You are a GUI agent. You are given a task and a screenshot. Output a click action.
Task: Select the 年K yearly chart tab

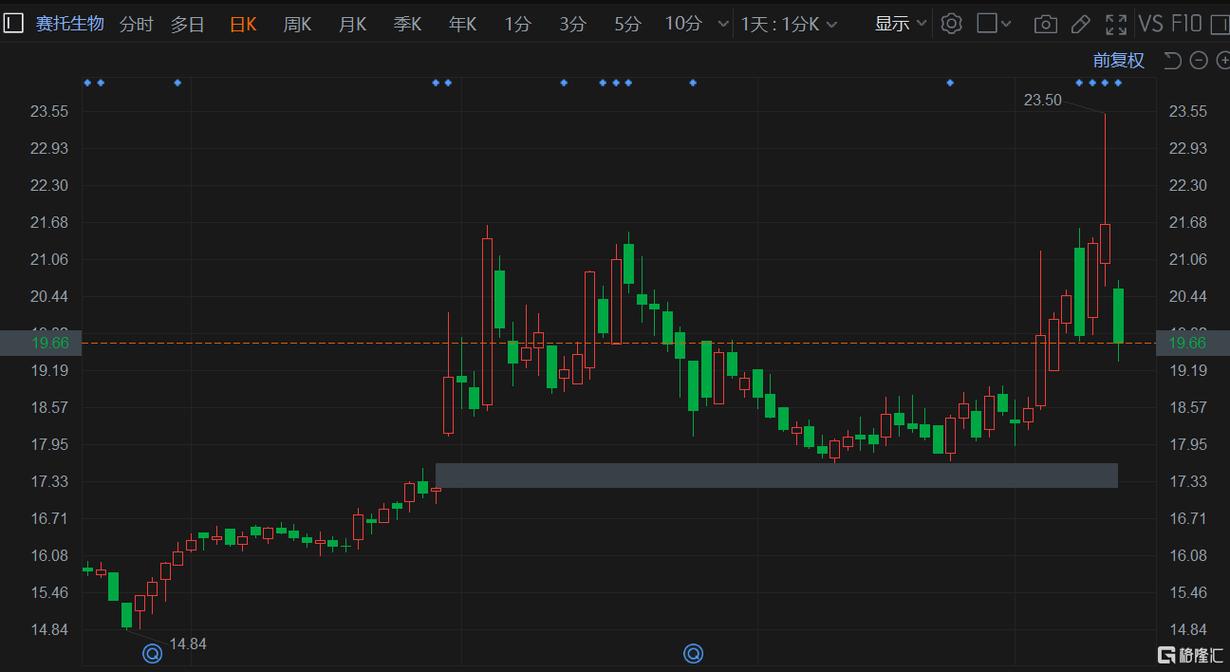tap(462, 23)
